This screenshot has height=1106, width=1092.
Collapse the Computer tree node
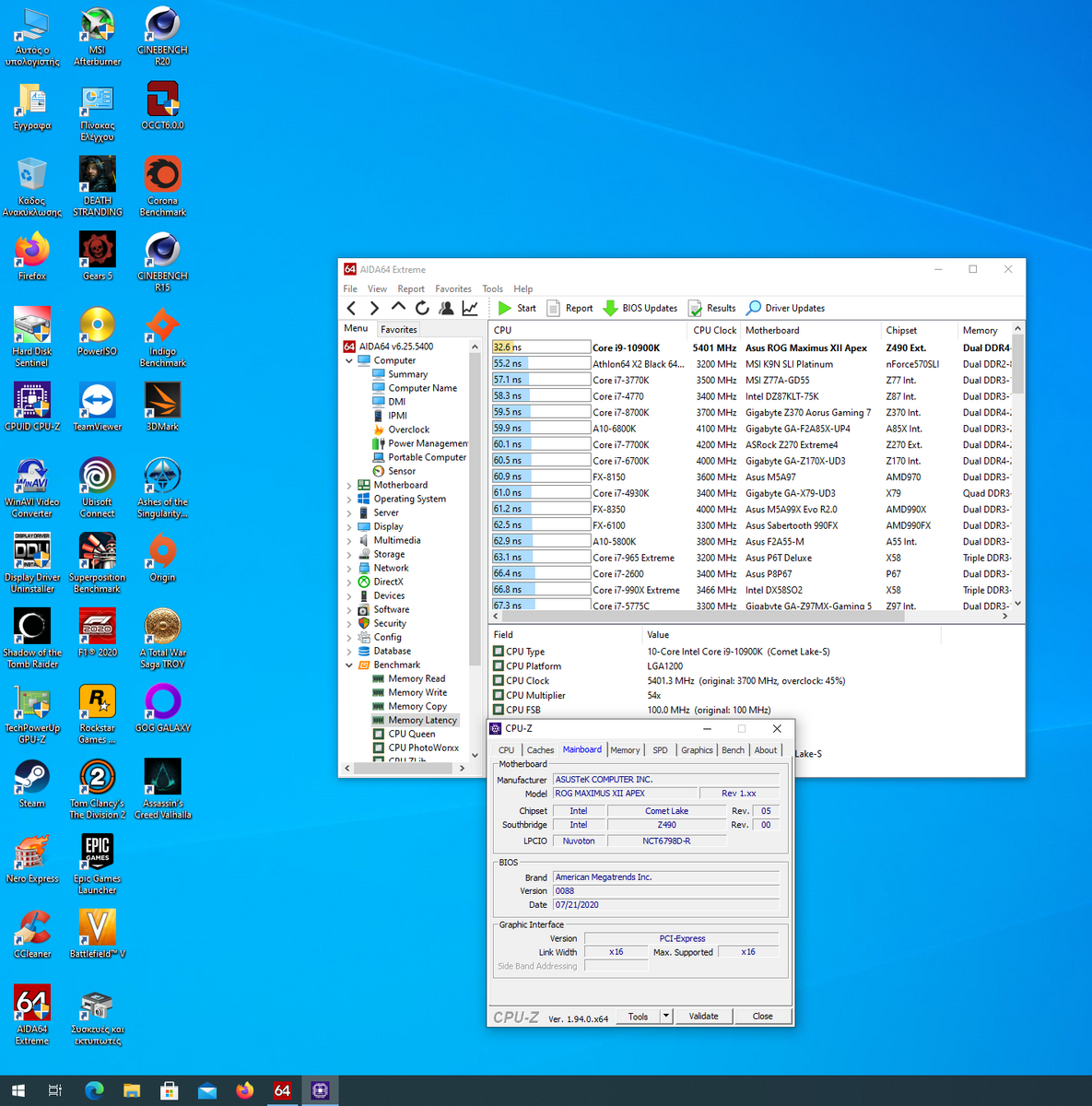[349, 360]
